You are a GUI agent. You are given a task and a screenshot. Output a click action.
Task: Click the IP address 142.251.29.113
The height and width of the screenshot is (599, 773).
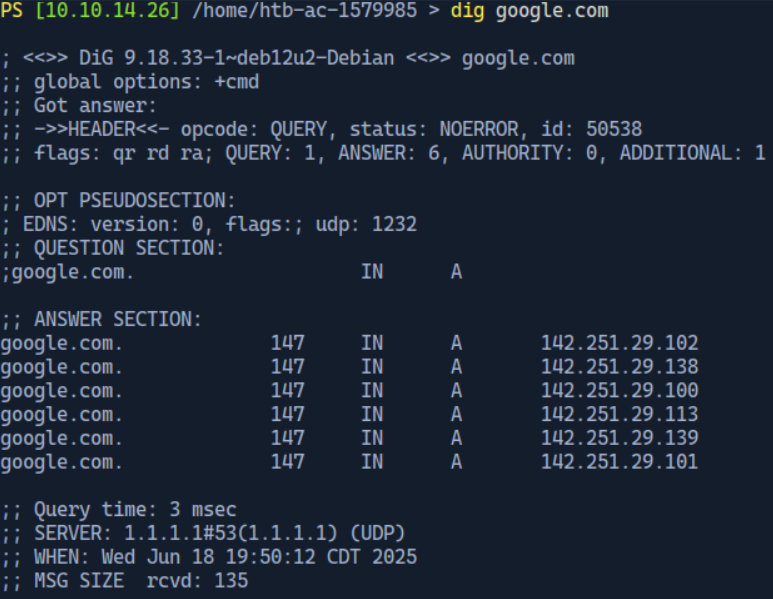pos(619,414)
